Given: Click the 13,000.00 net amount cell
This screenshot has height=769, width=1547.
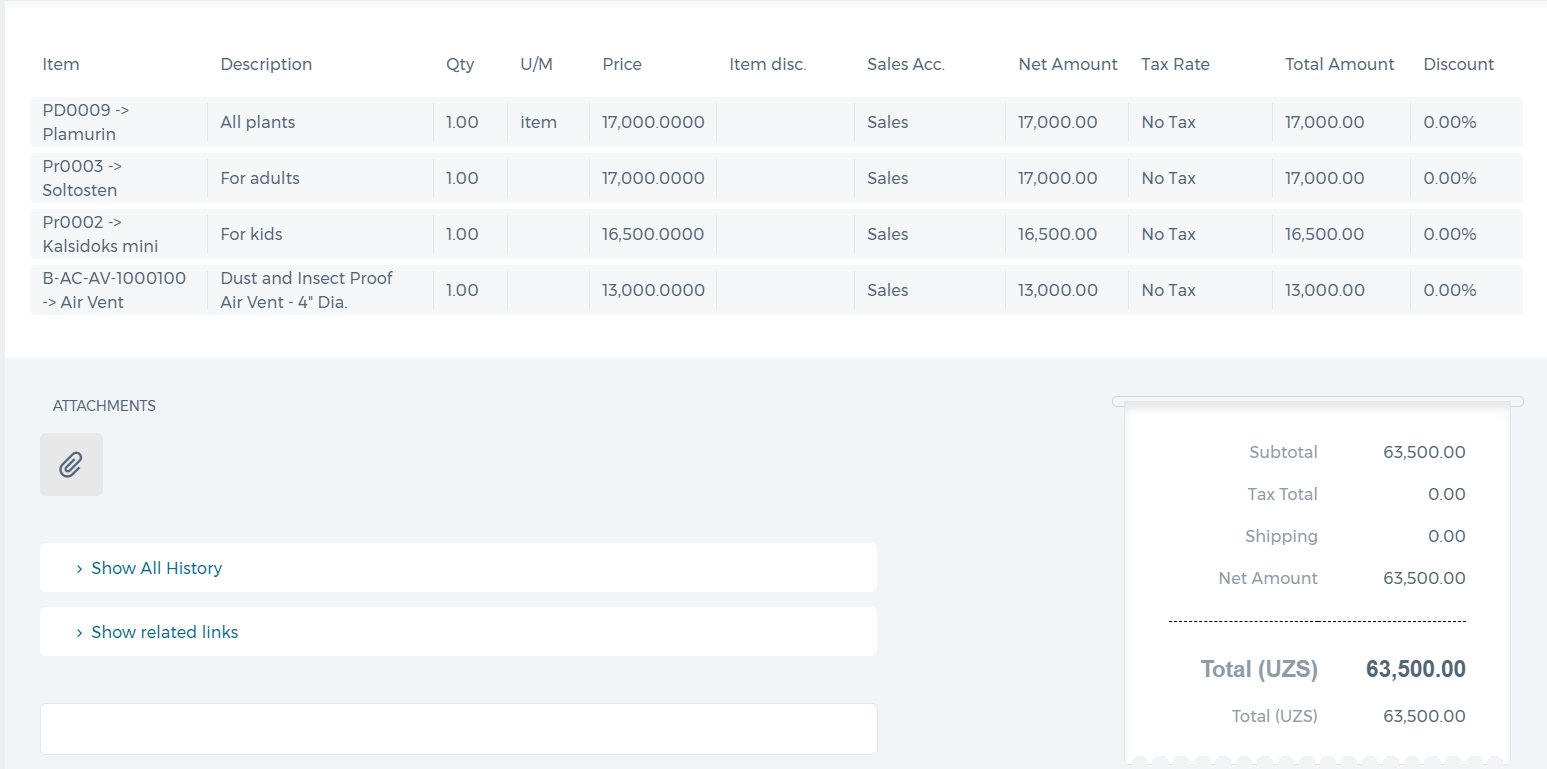Looking at the screenshot, I should click(x=1067, y=290).
